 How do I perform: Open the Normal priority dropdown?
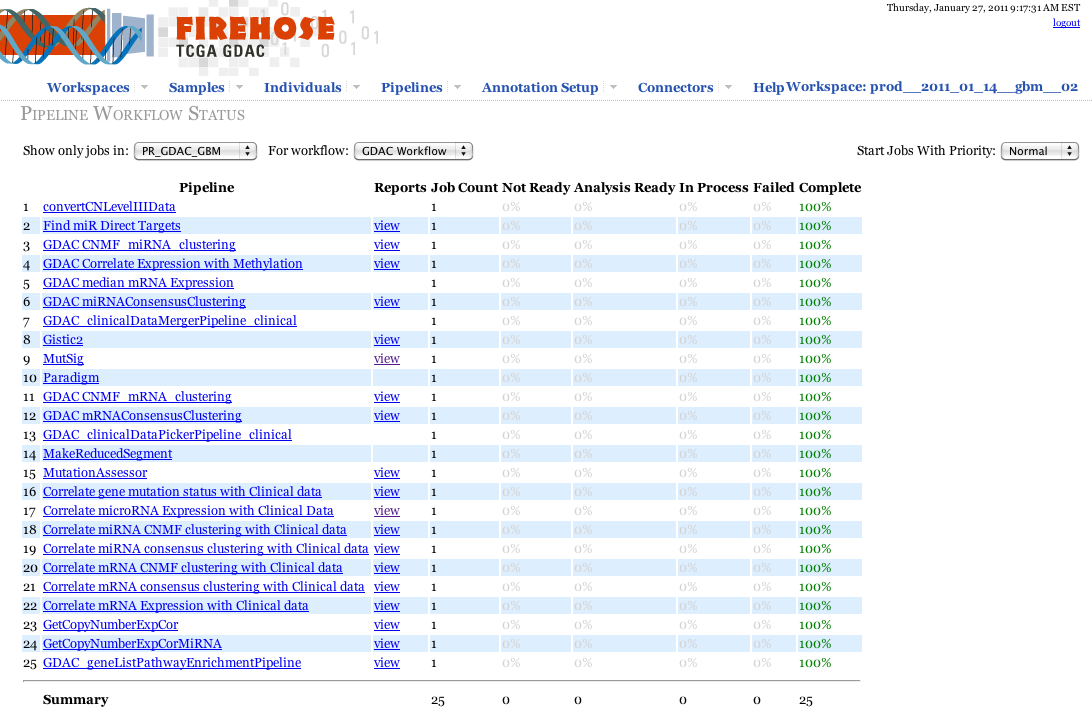(1039, 151)
